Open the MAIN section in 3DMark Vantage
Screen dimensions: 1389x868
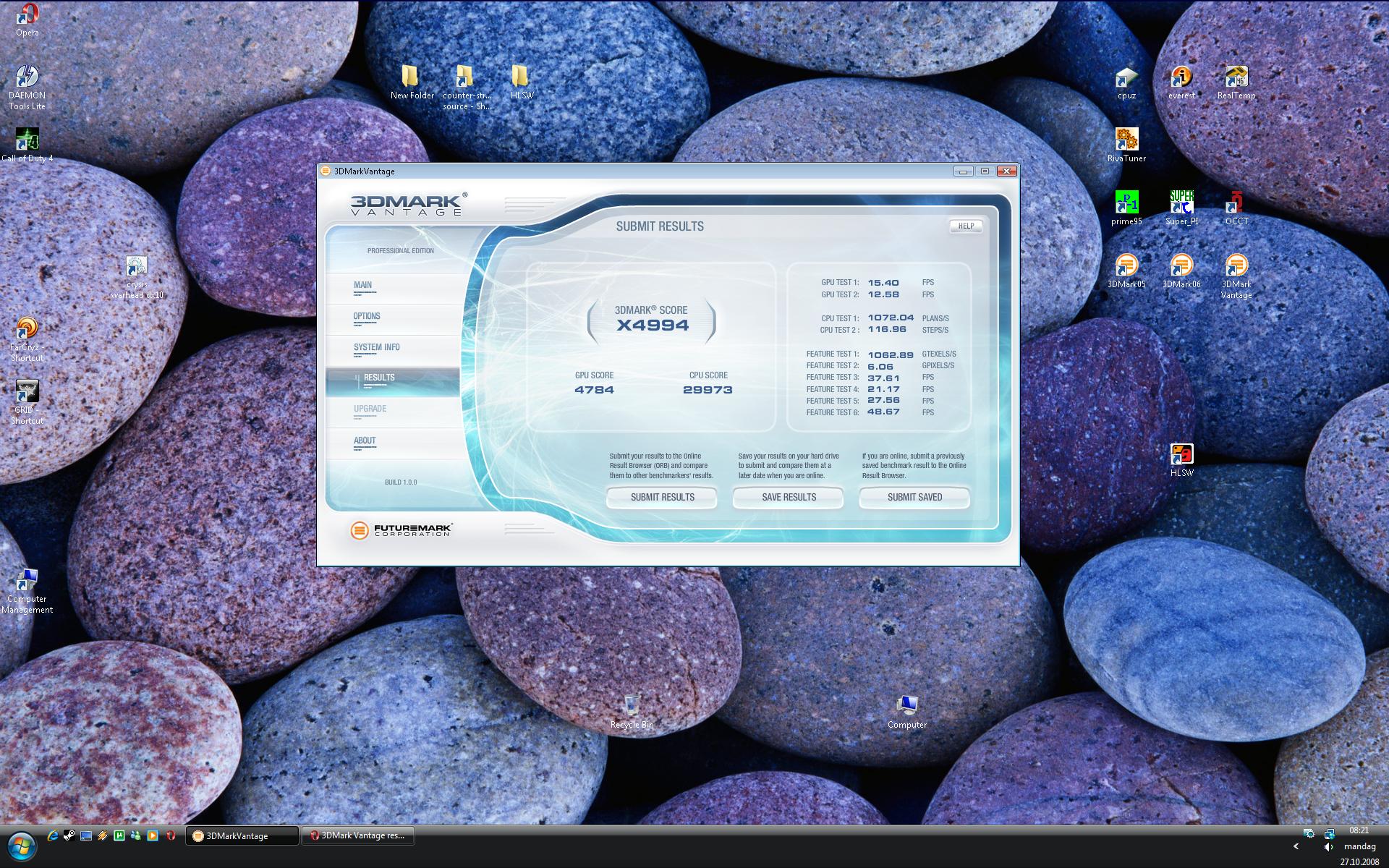(393, 287)
